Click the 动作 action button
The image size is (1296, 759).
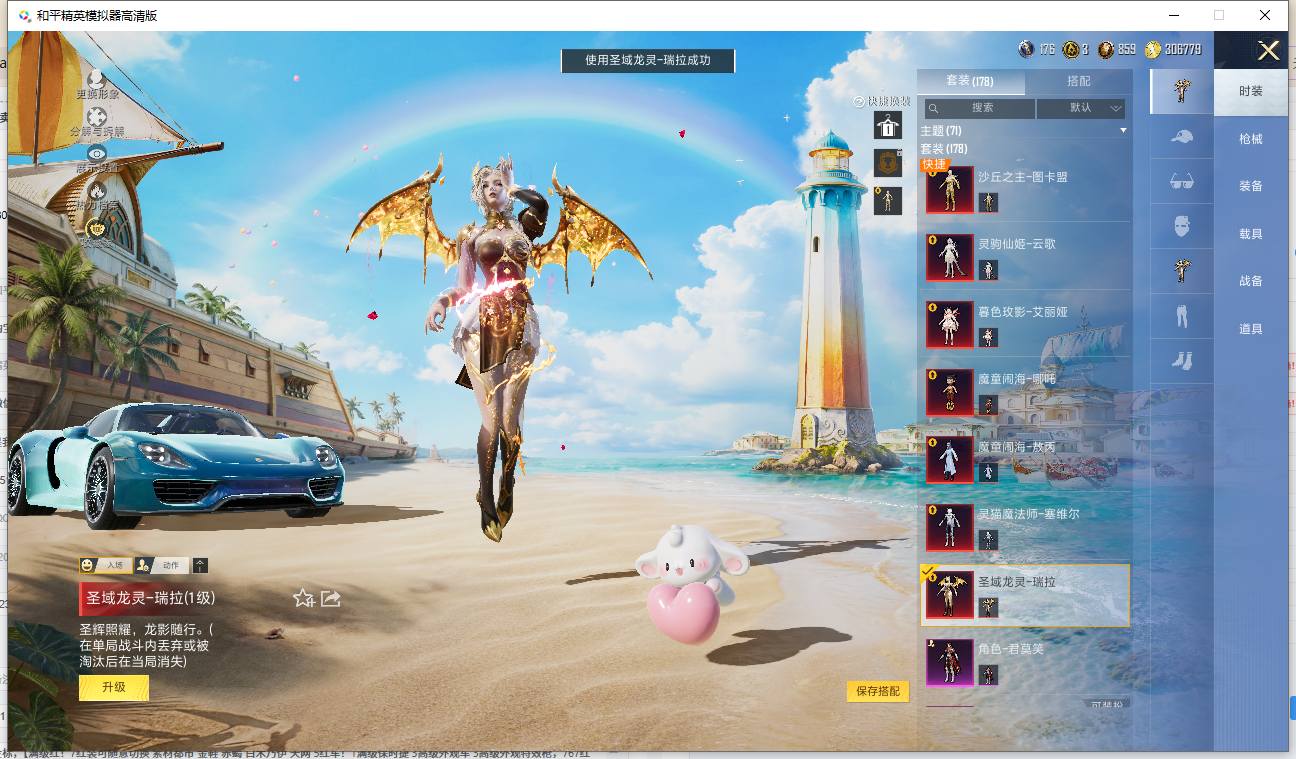pos(162,565)
